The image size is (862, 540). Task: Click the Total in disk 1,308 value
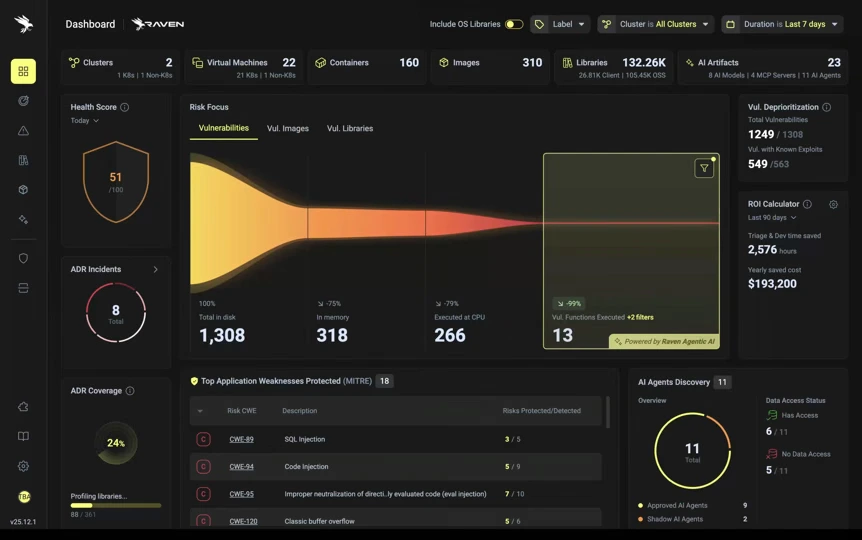pyautogui.click(x=222, y=335)
